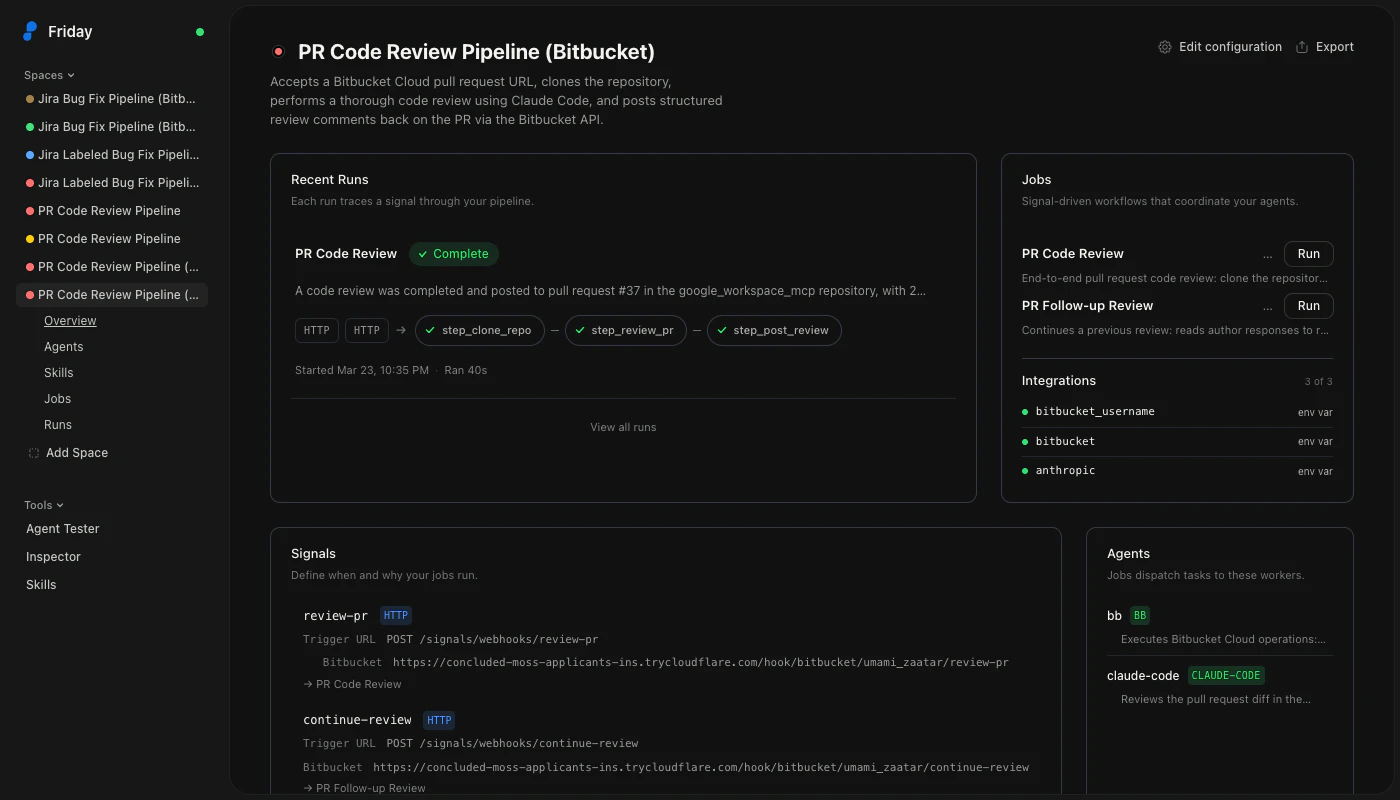Click the step_clone_repo step chip
The width and height of the screenshot is (1400, 800).
pyautogui.click(x=480, y=330)
